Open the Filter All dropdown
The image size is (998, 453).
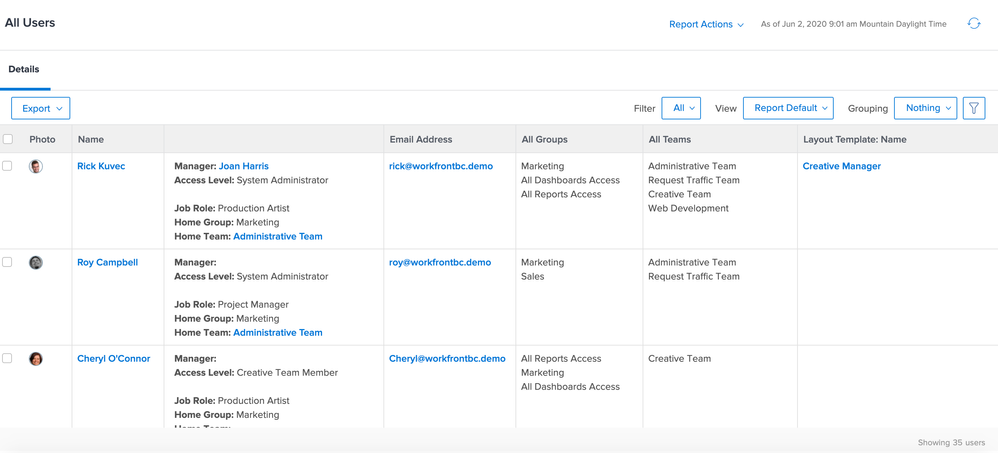(681, 108)
